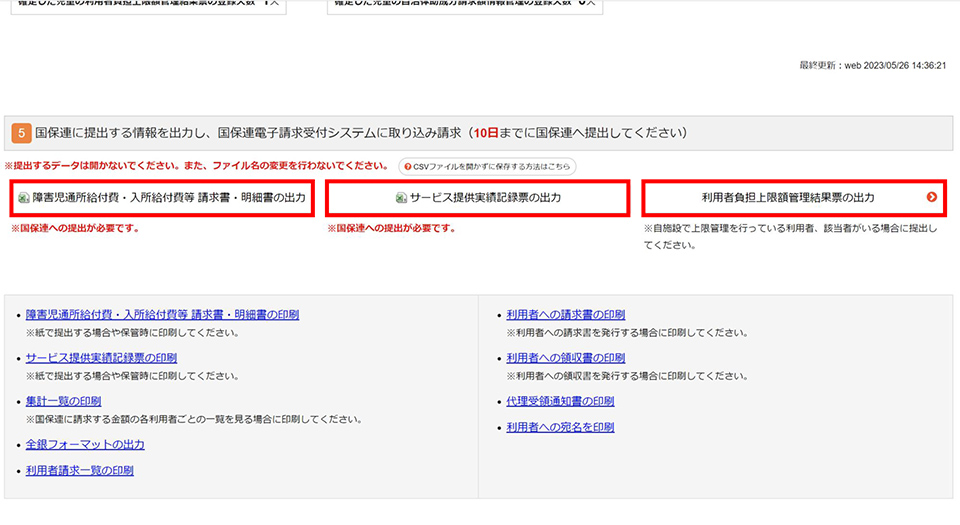Open 障害児通所給付費 請求書・明細書の印刷 link
This screenshot has height=525, width=960.
[162, 315]
